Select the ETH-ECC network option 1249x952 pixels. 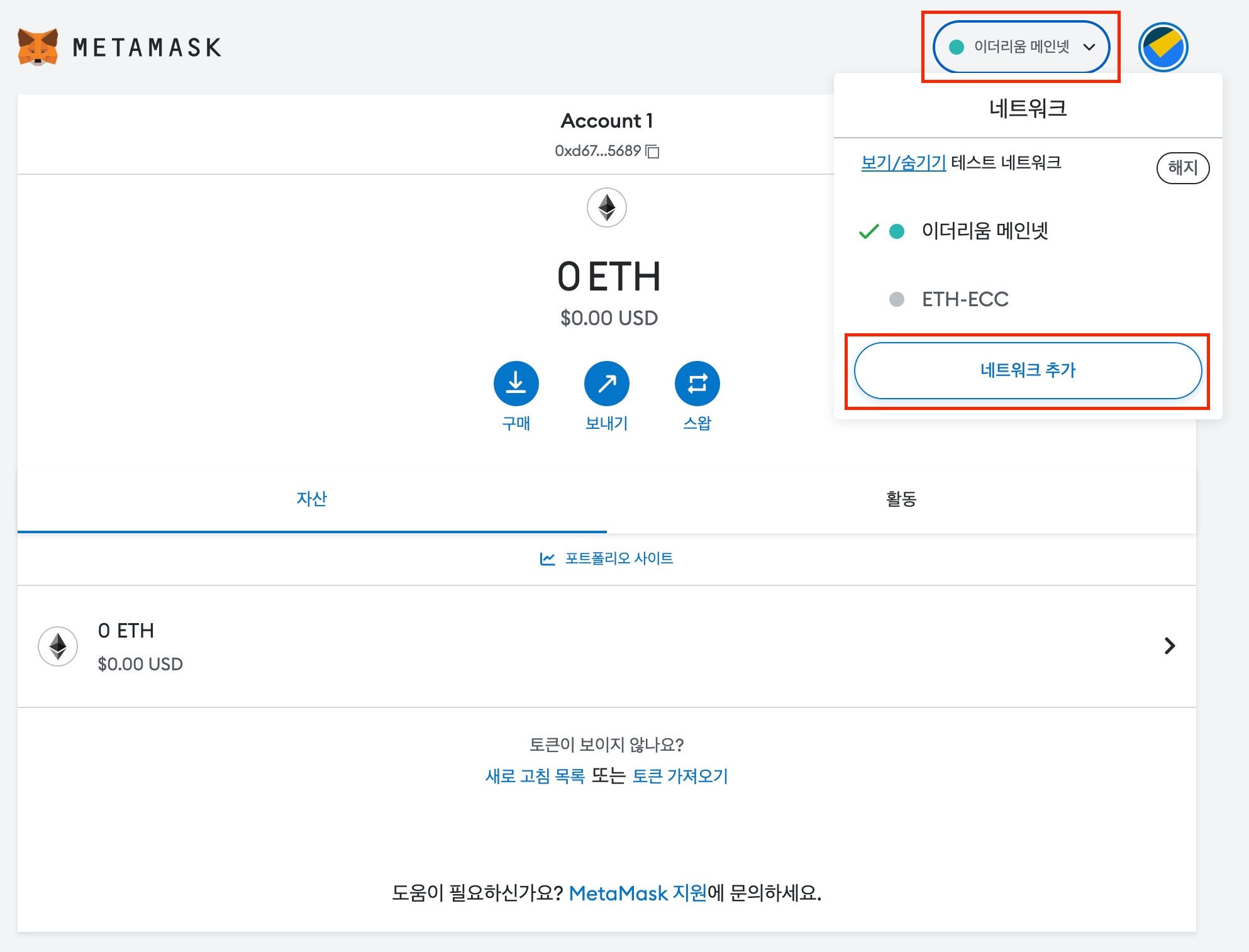click(965, 299)
